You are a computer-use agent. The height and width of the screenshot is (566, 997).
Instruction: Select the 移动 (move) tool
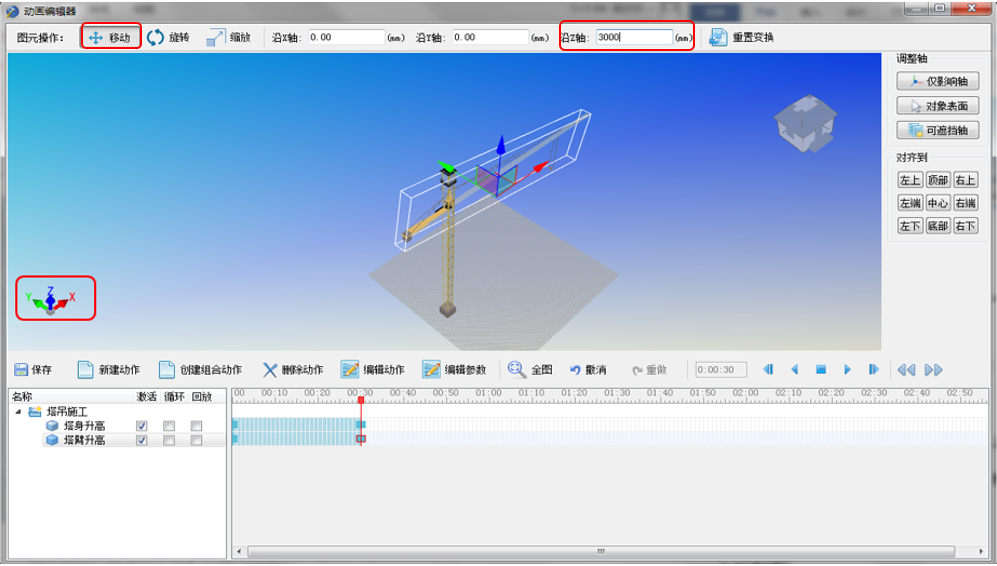(110, 38)
